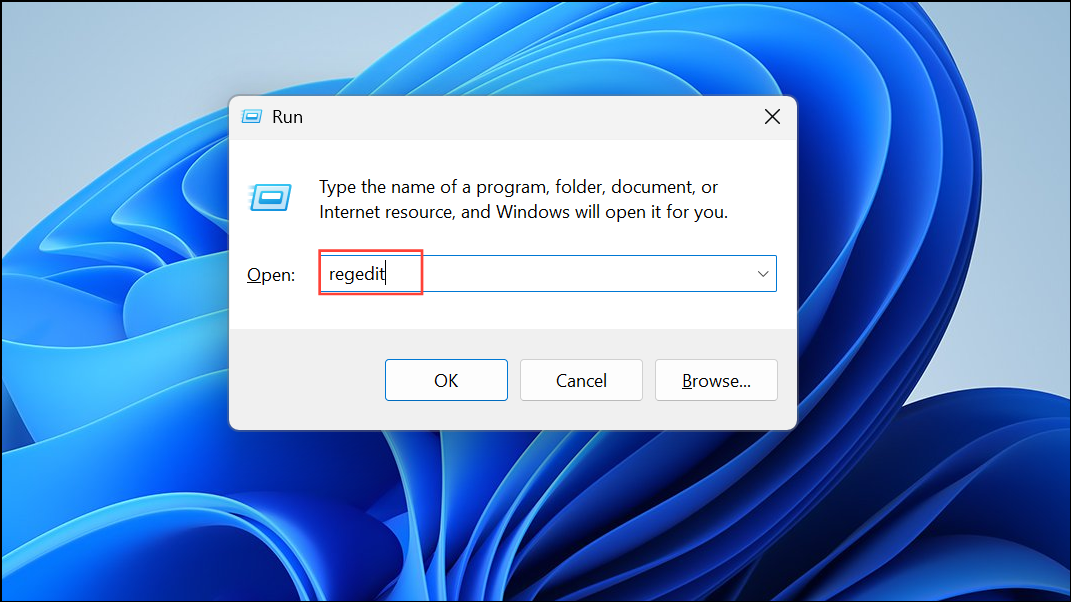Click the small window icon beside Run title
This screenshot has width=1071, height=602.
[250, 116]
